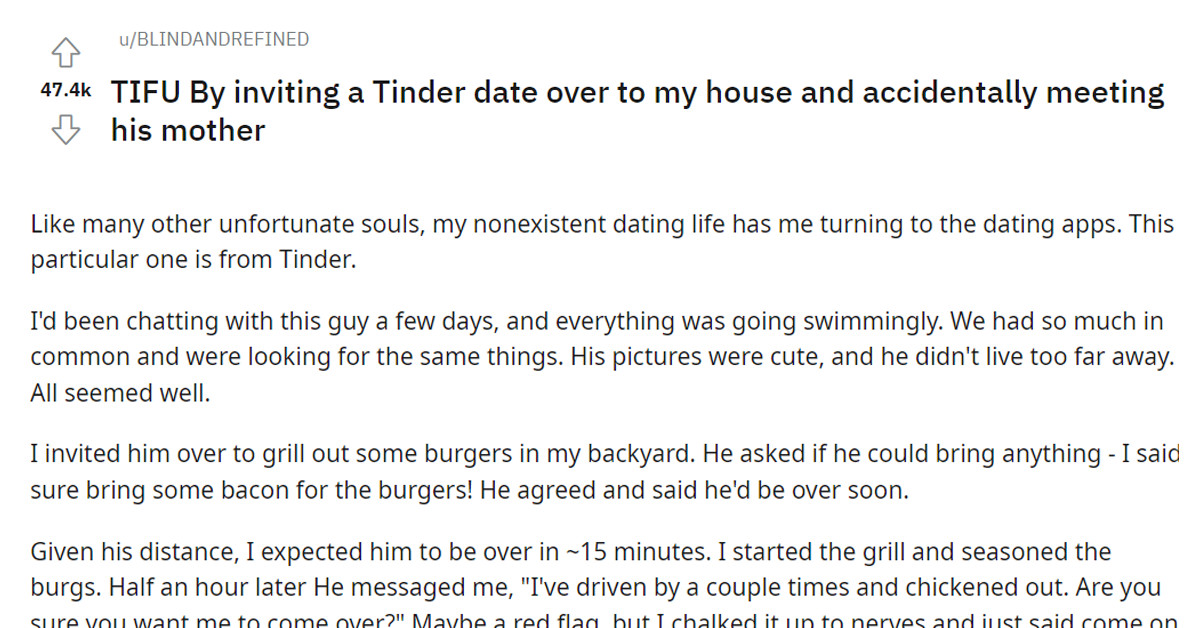
Task: Open the u/BLINDANDREFINED profile link
Action: click(x=210, y=39)
